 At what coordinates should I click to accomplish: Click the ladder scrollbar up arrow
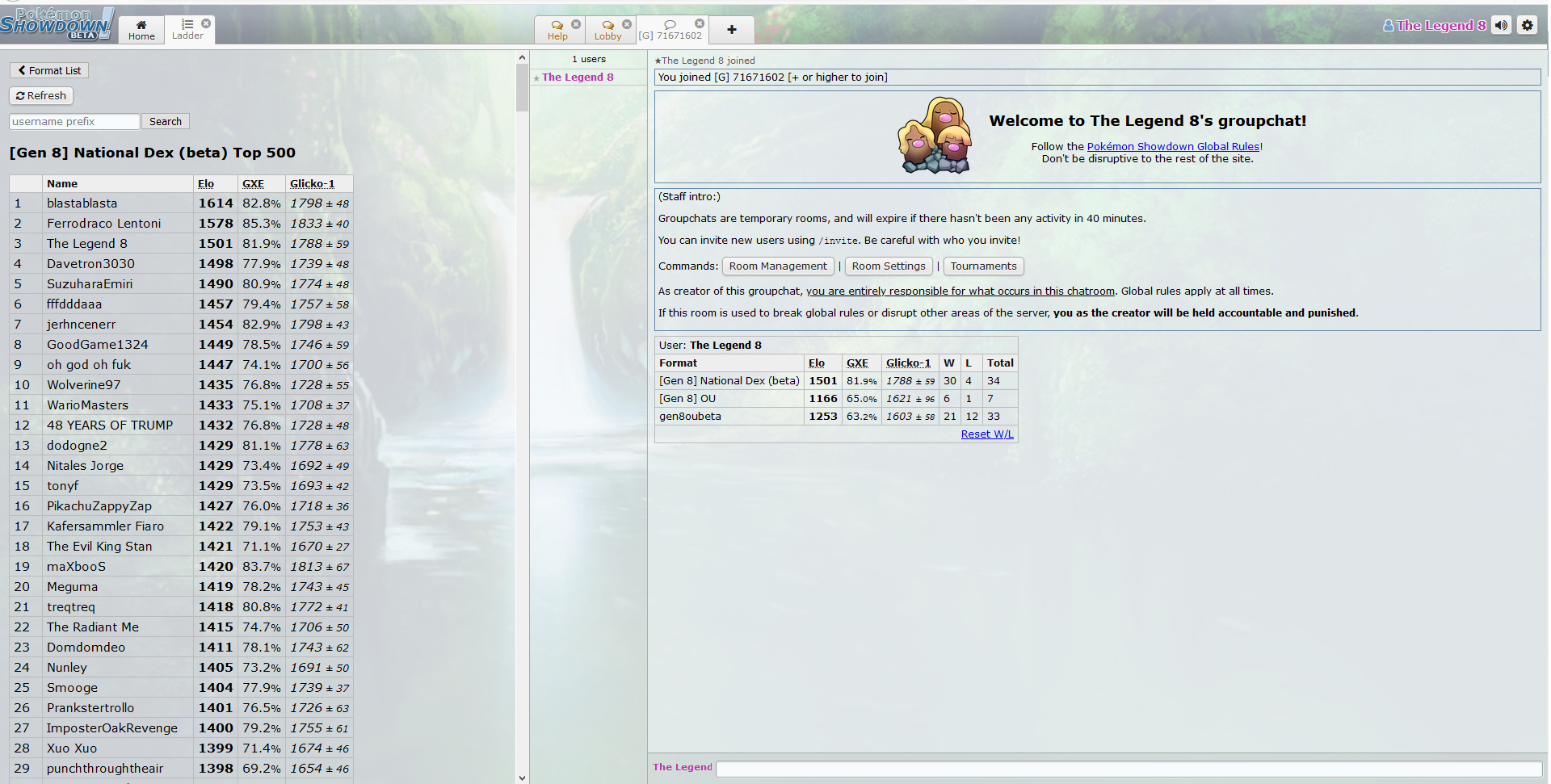pos(522,57)
